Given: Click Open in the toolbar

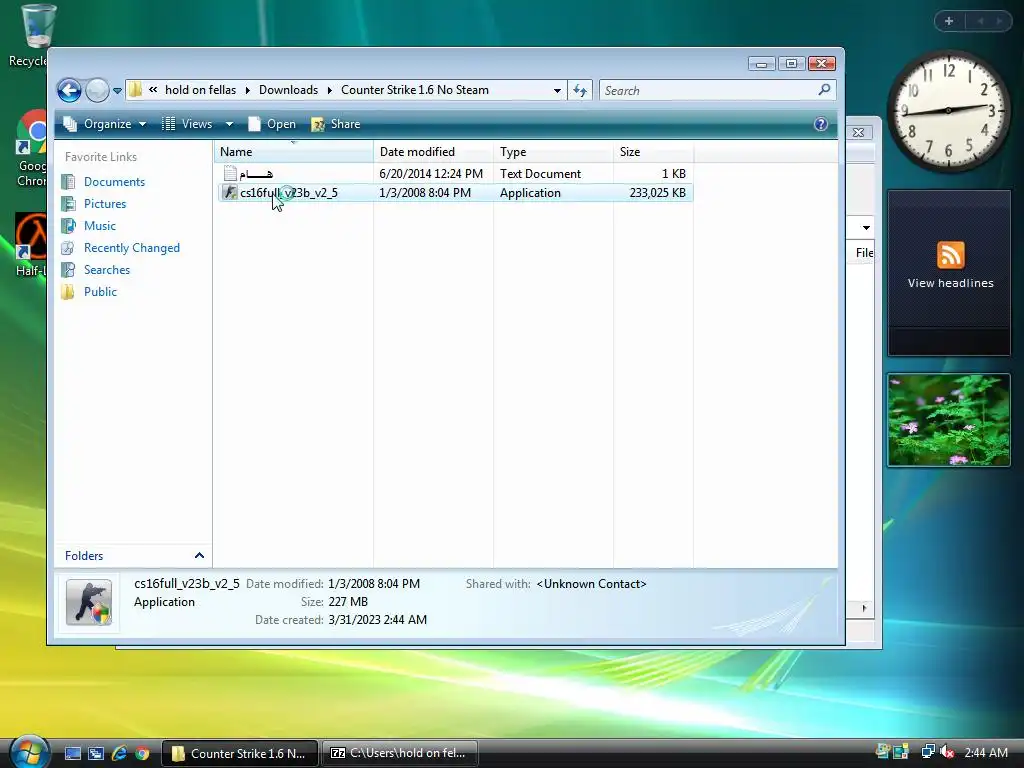Looking at the screenshot, I should coord(272,124).
